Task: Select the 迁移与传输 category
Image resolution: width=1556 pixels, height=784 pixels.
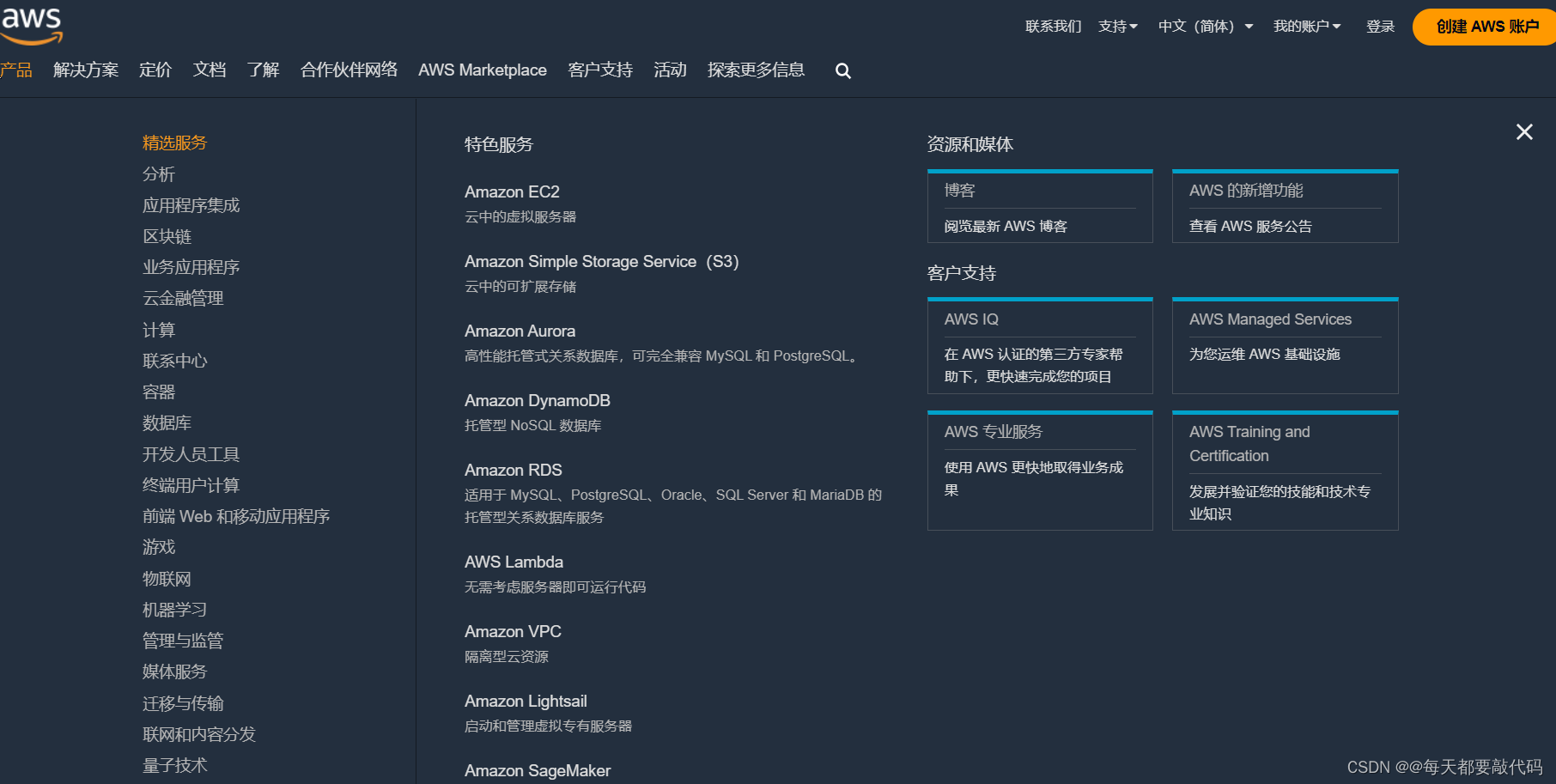Action: [x=183, y=703]
